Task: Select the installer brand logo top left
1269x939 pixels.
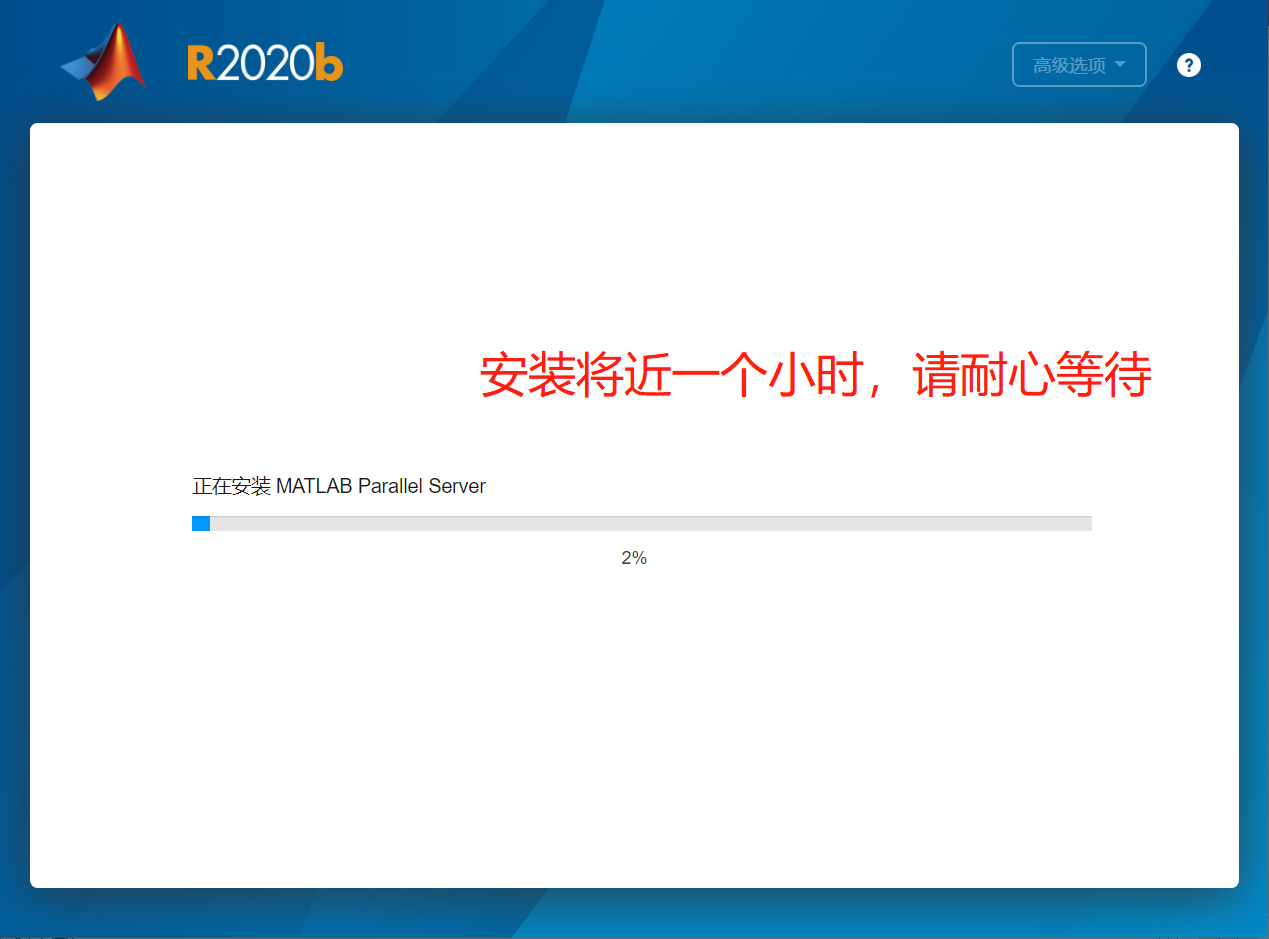Action: click(x=103, y=60)
